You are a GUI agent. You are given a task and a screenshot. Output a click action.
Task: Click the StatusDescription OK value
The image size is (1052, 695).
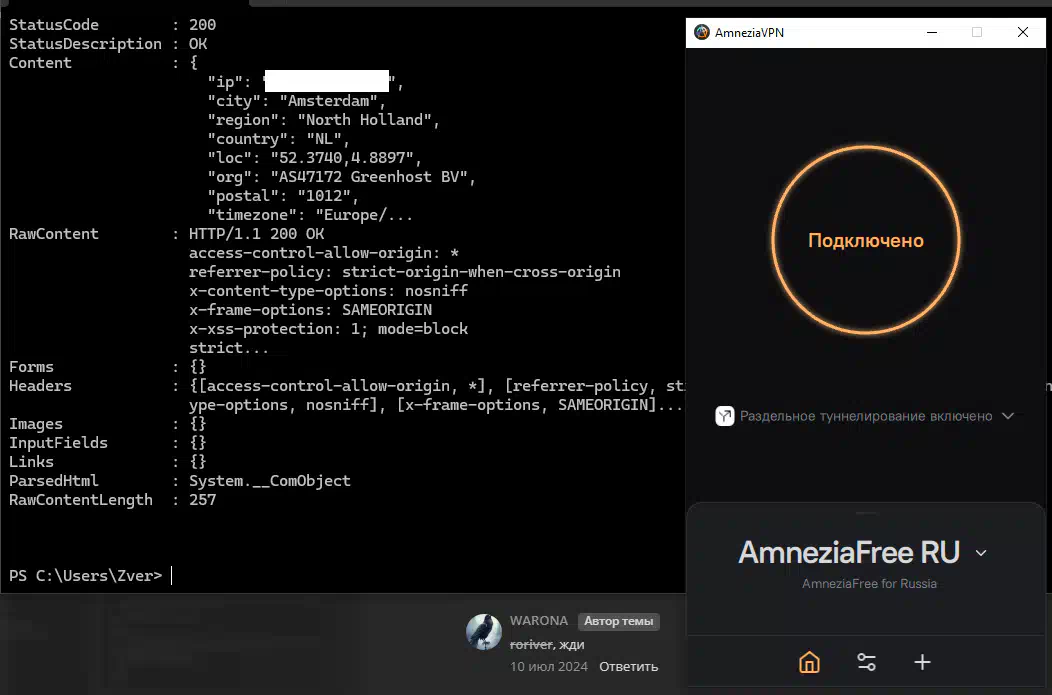(x=198, y=44)
